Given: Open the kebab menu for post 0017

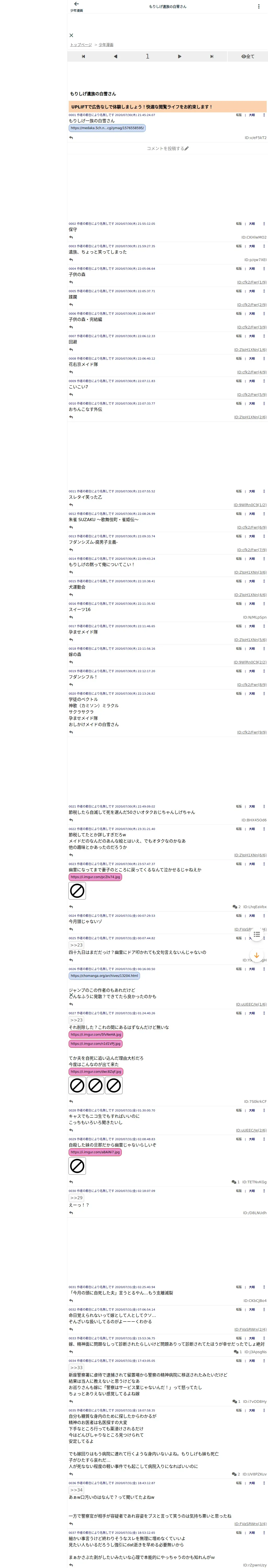Looking at the screenshot, I should click(x=264, y=626).
